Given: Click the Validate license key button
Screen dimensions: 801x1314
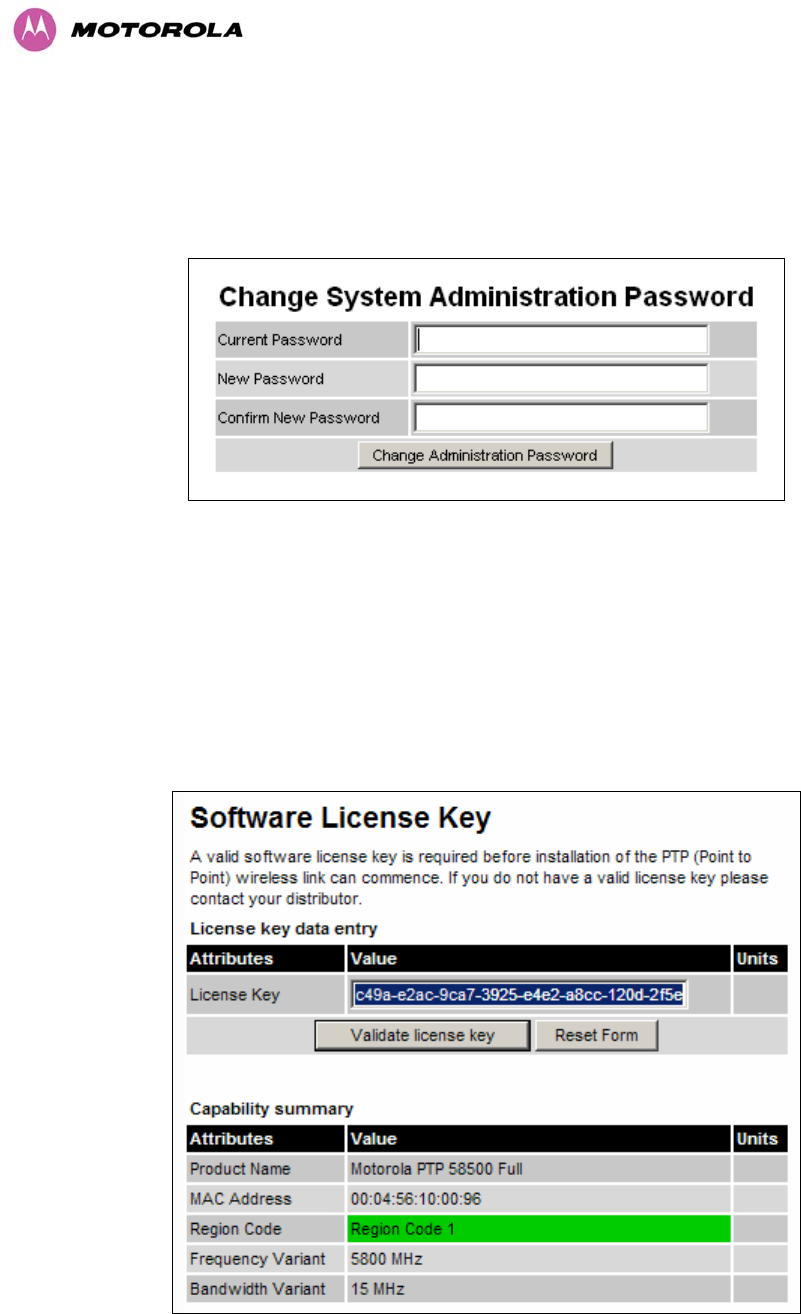Looking at the screenshot, I should (422, 1035).
